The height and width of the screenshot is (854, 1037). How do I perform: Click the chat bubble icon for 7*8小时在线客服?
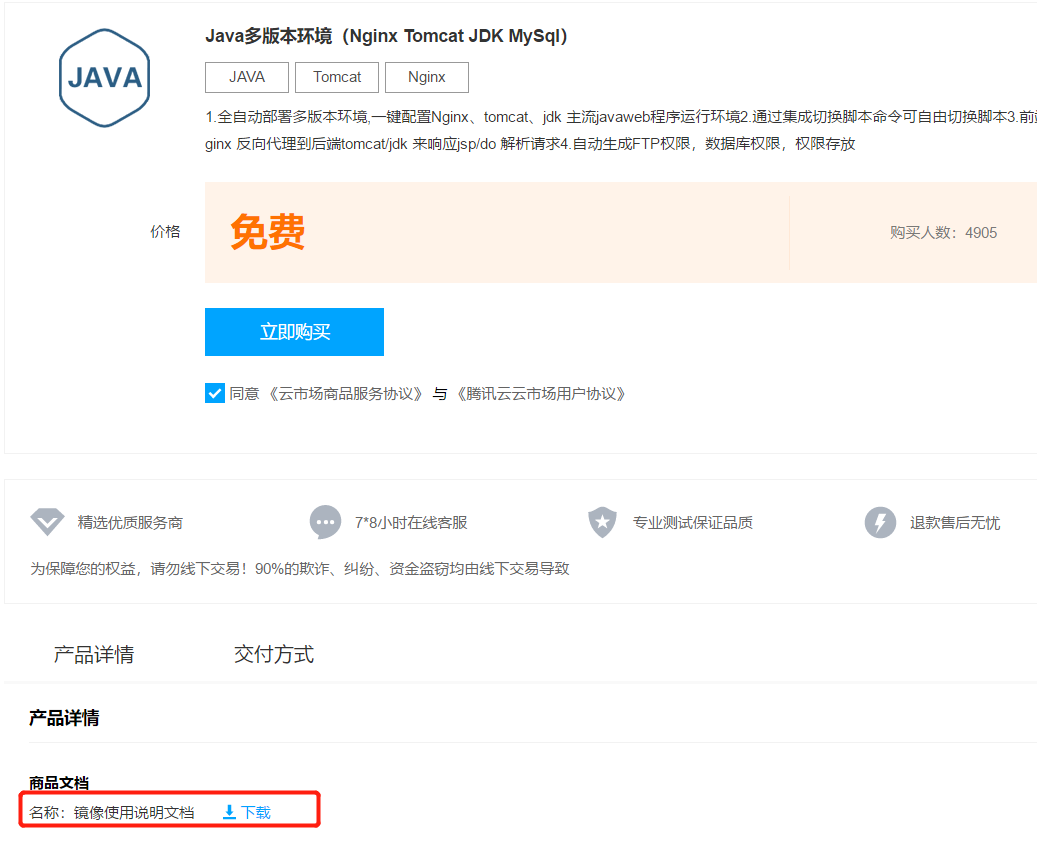324,521
